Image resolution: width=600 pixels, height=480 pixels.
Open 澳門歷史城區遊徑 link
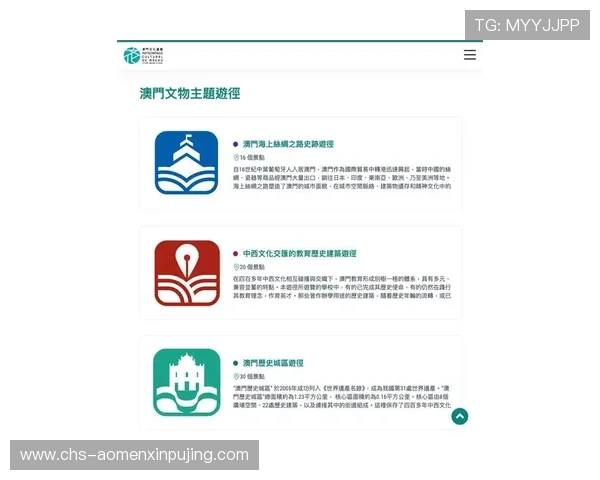pos(273,363)
